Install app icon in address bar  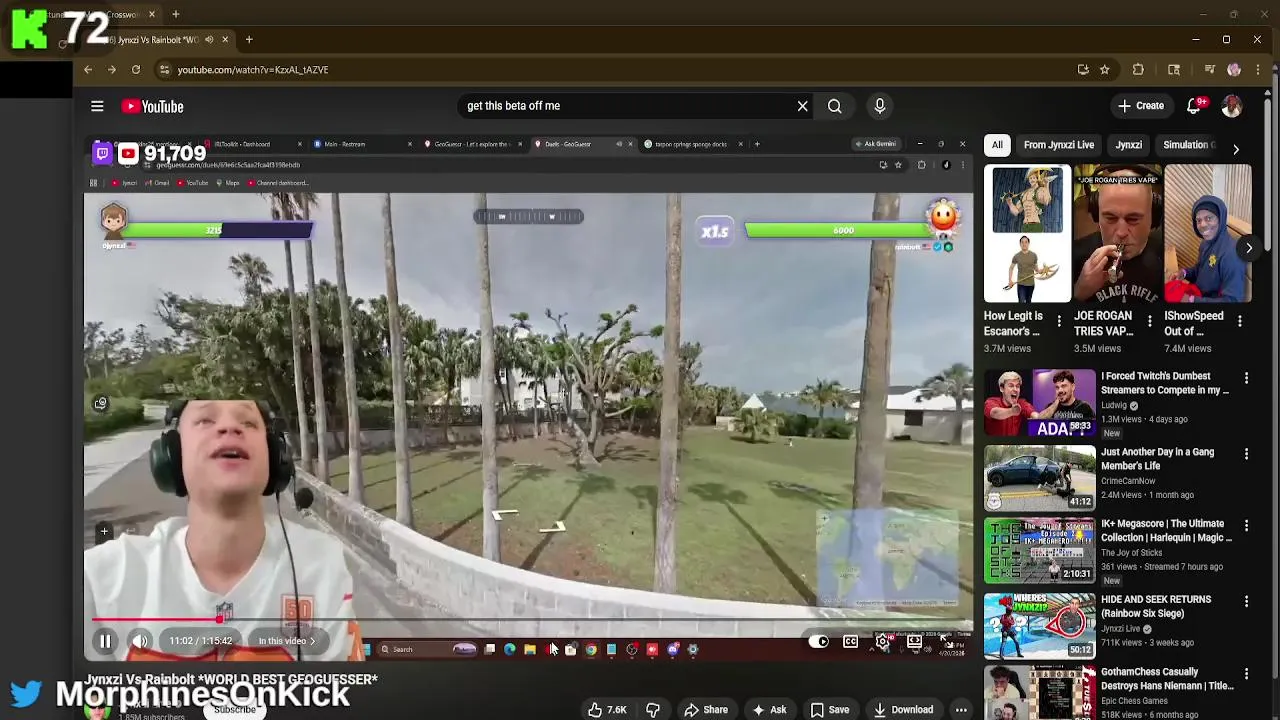[1083, 70]
